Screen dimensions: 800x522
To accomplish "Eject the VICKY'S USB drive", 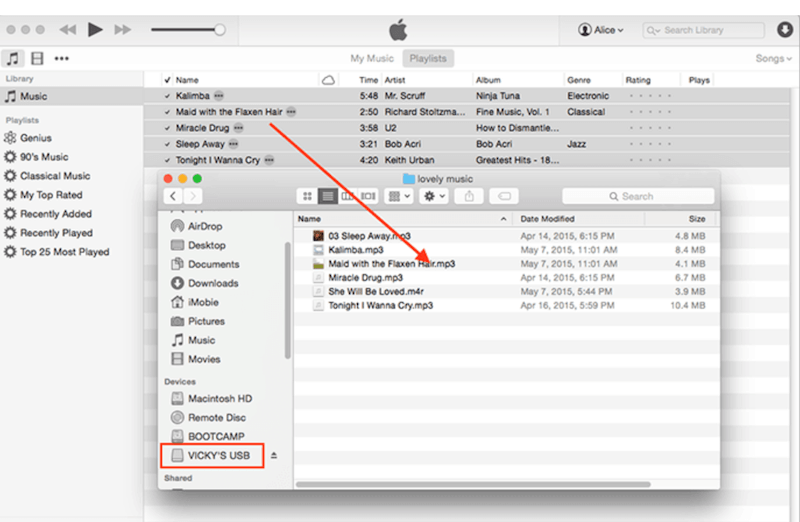I will coord(274,456).
